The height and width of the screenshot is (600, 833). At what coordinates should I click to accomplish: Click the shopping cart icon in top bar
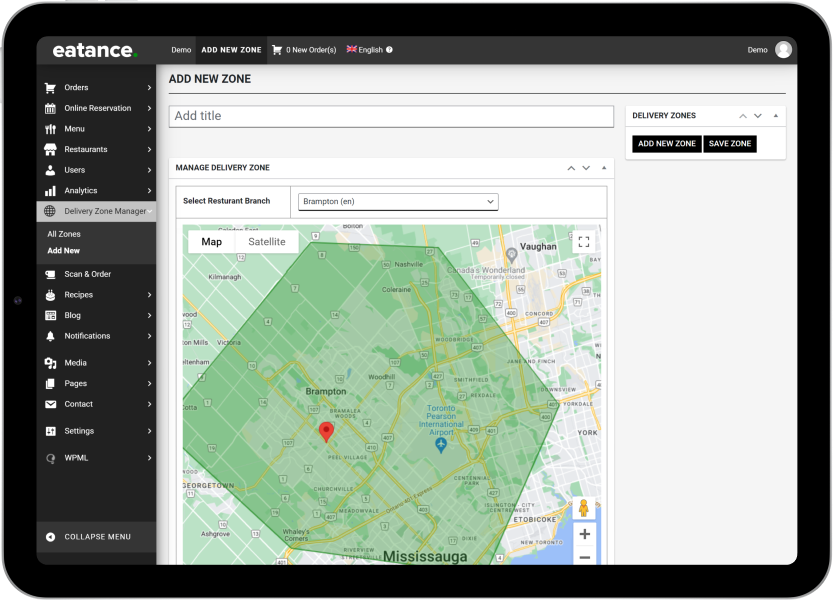[277, 50]
